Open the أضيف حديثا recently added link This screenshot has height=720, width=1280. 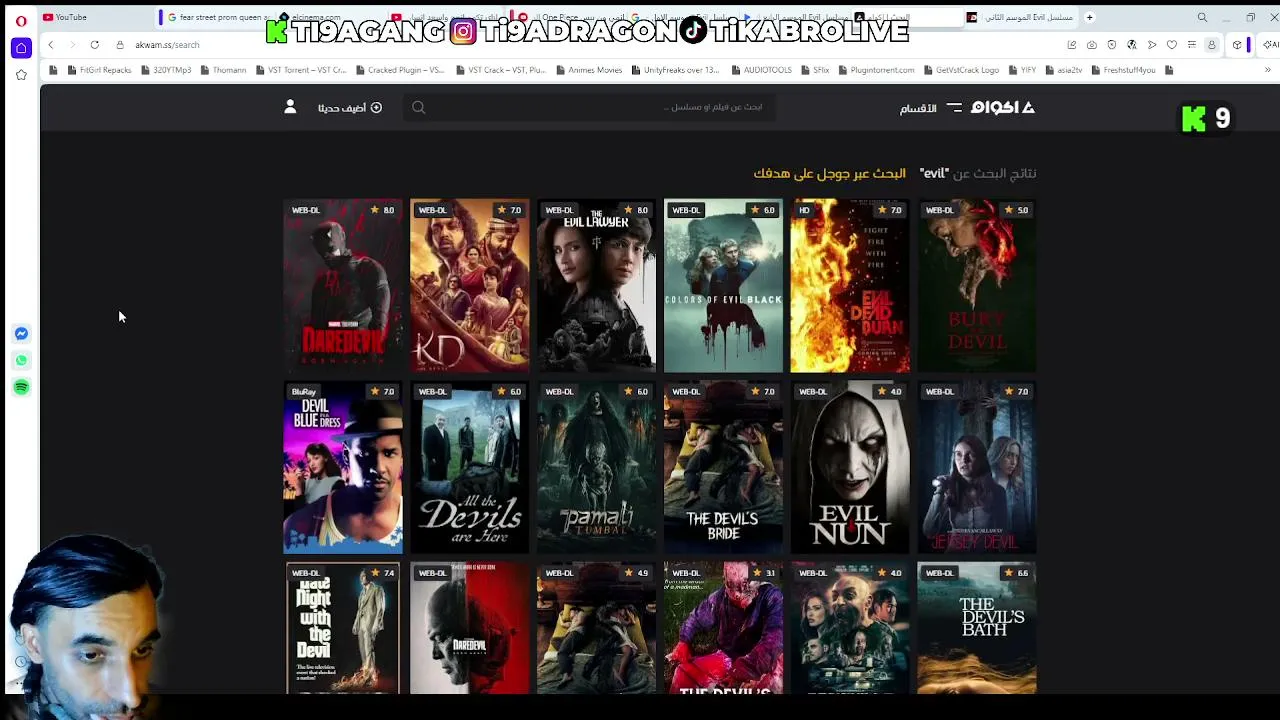349,108
